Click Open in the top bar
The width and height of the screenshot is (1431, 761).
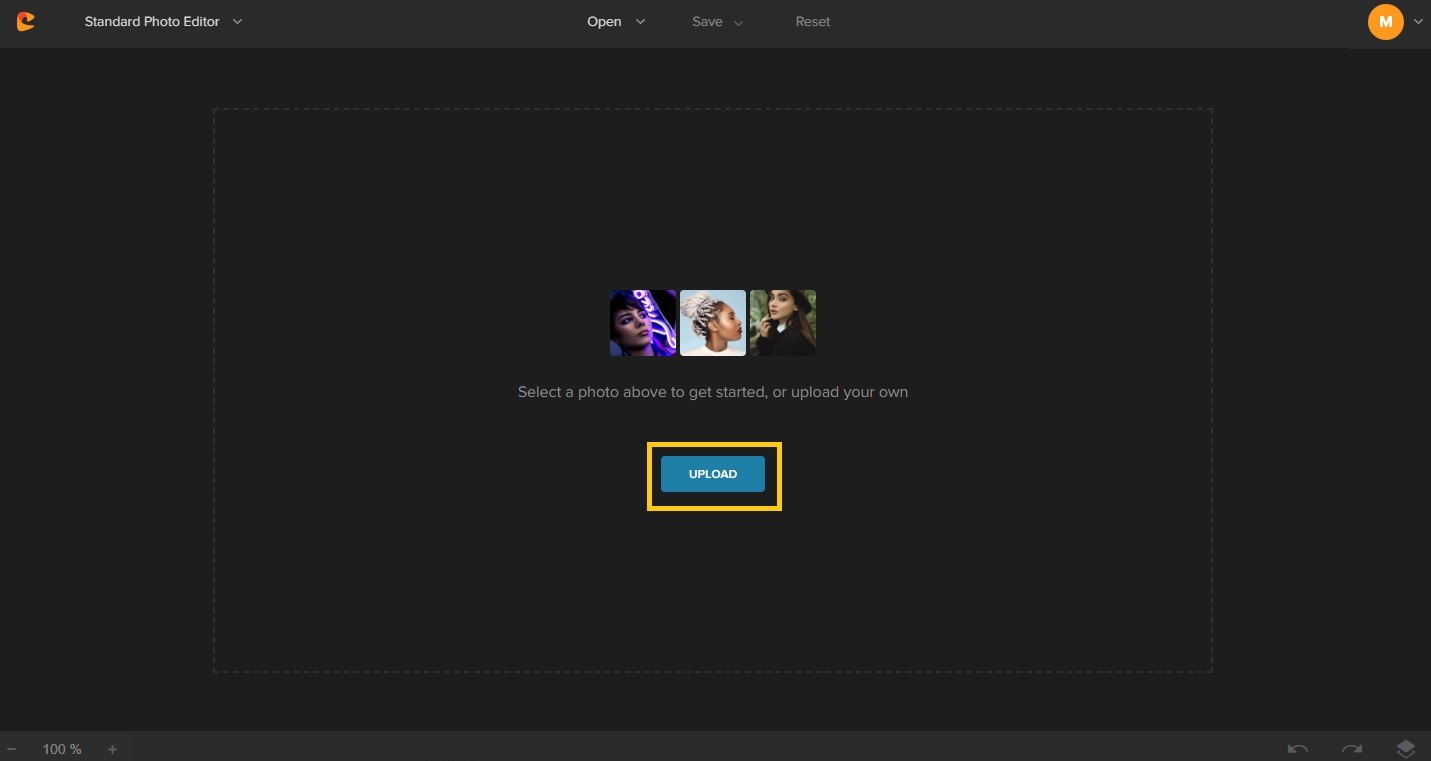point(604,21)
